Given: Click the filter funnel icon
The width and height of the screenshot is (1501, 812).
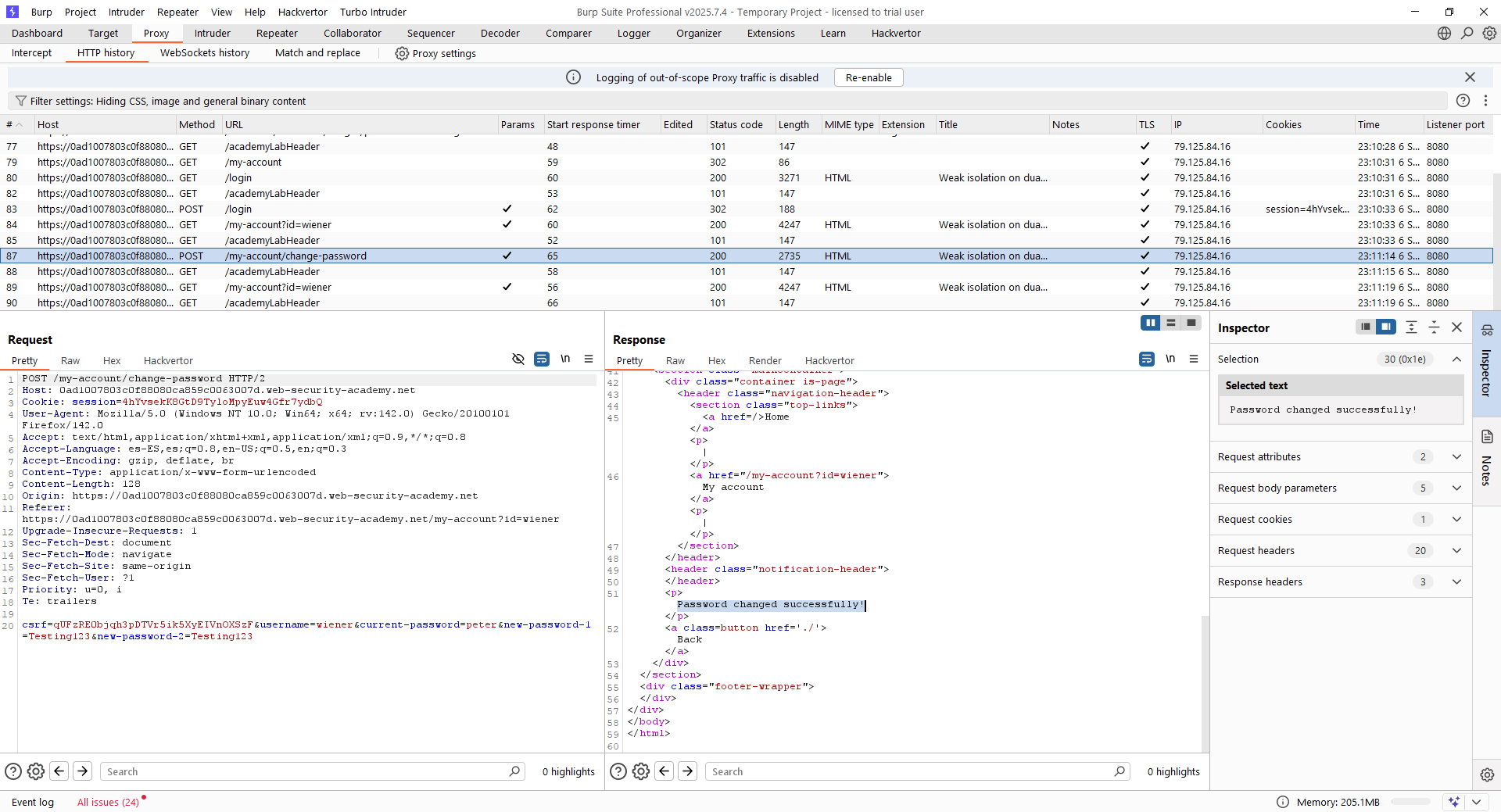Looking at the screenshot, I should click(x=21, y=101).
